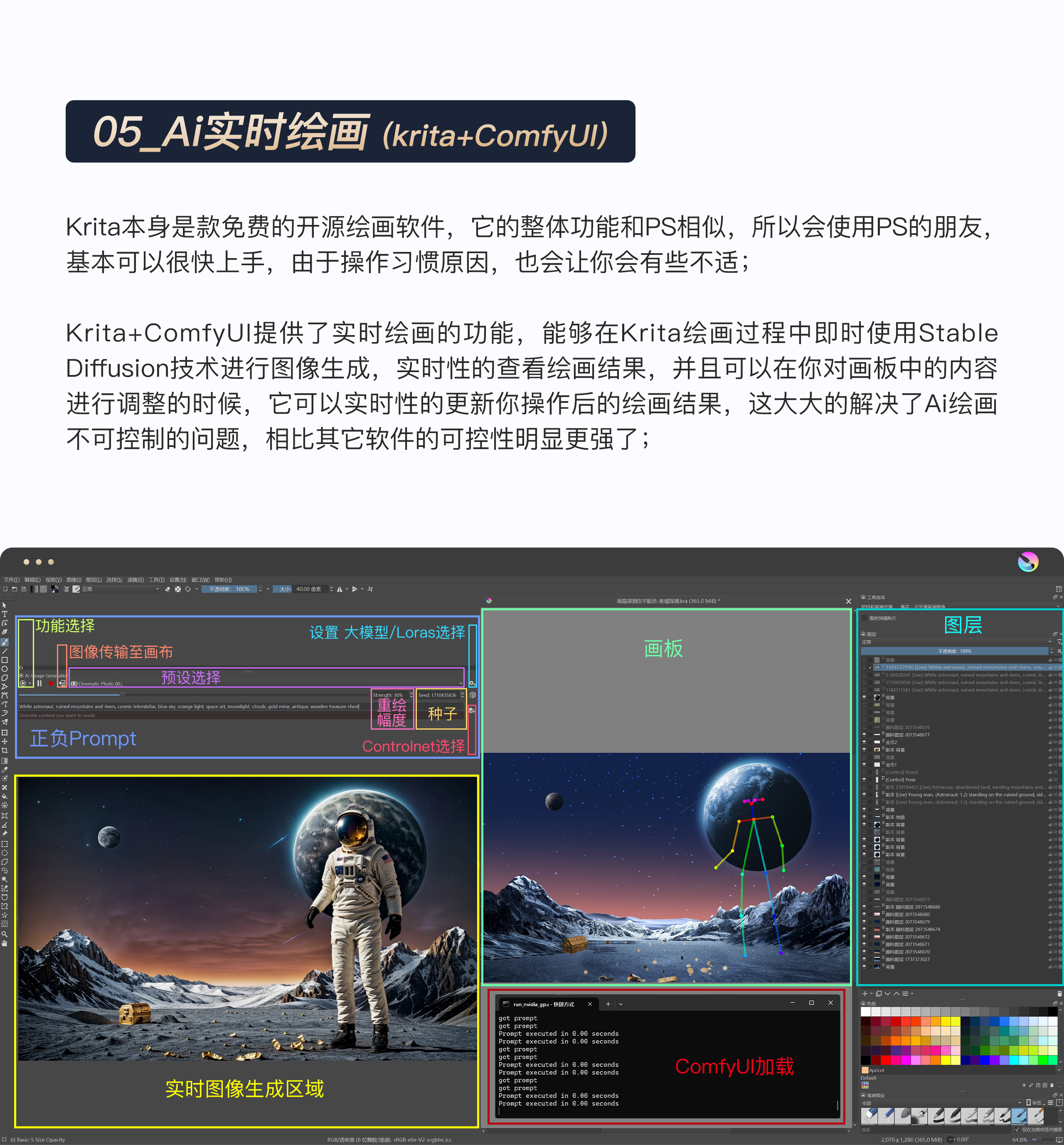The height and width of the screenshot is (1145, 1064).
Task: Open the 文件(F) menu
Action: [x=12, y=580]
